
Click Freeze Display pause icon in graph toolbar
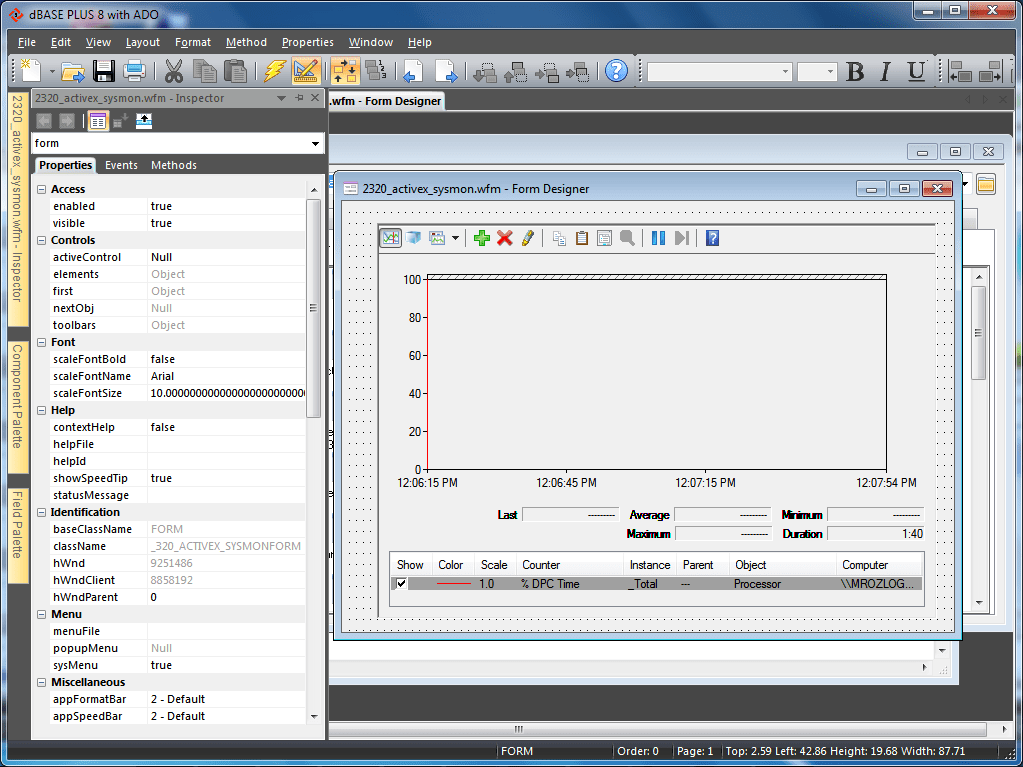pyautogui.click(x=658, y=238)
